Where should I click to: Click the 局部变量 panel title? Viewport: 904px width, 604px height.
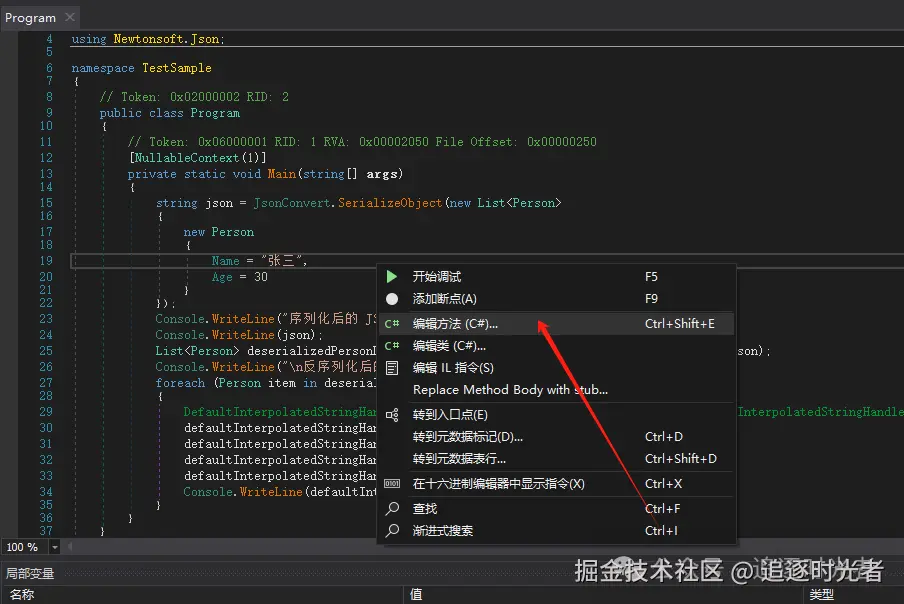tap(30, 573)
